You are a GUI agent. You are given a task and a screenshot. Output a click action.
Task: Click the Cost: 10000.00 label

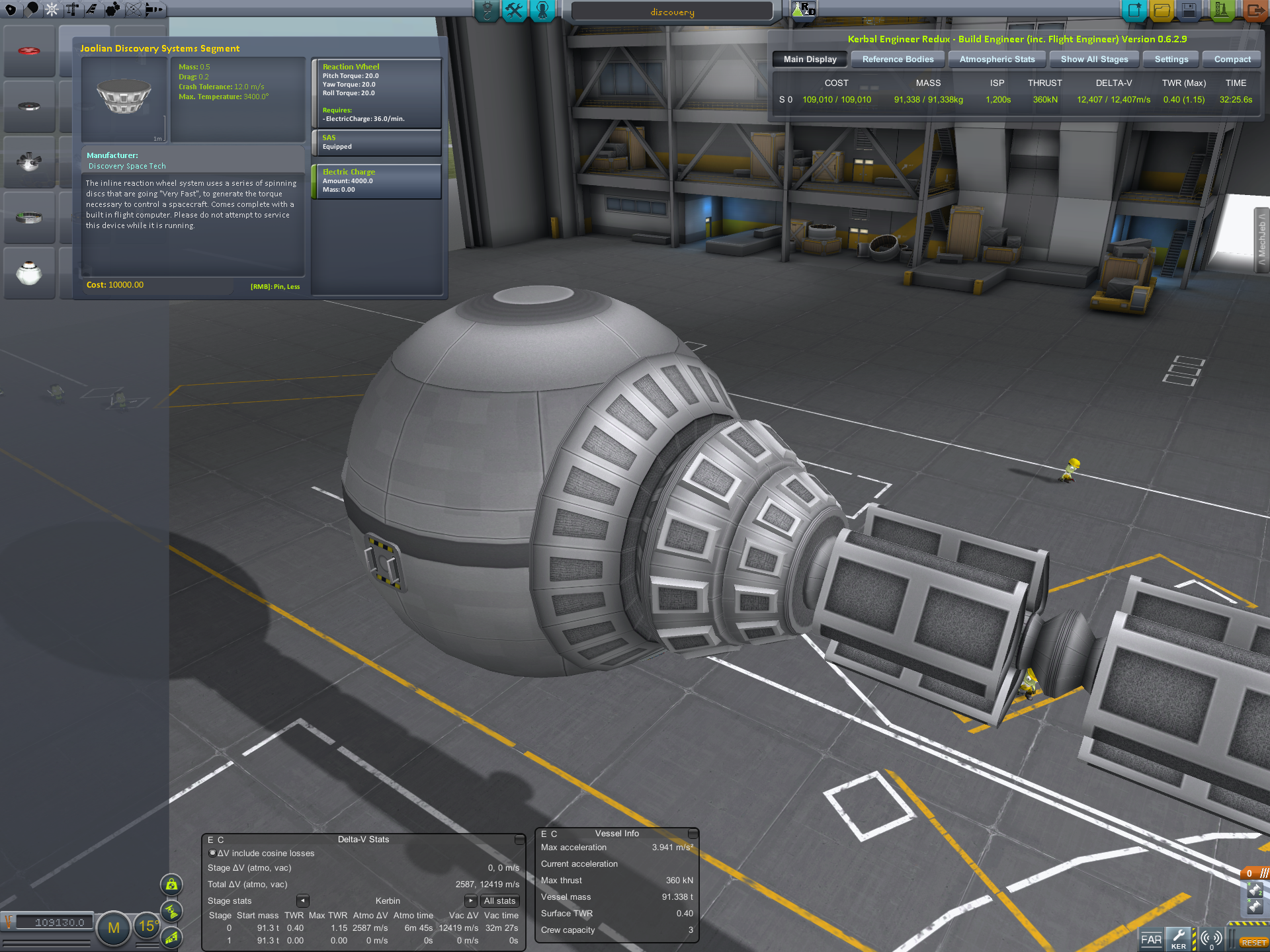pos(115,285)
